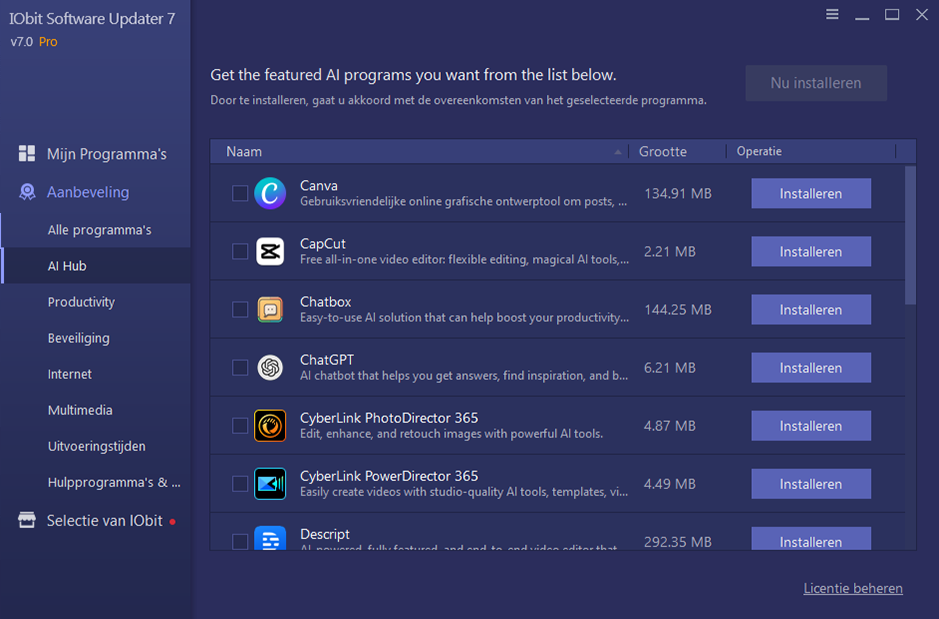939x619 pixels.
Task: Switch to the Productivity category
Action: click(x=81, y=302)
